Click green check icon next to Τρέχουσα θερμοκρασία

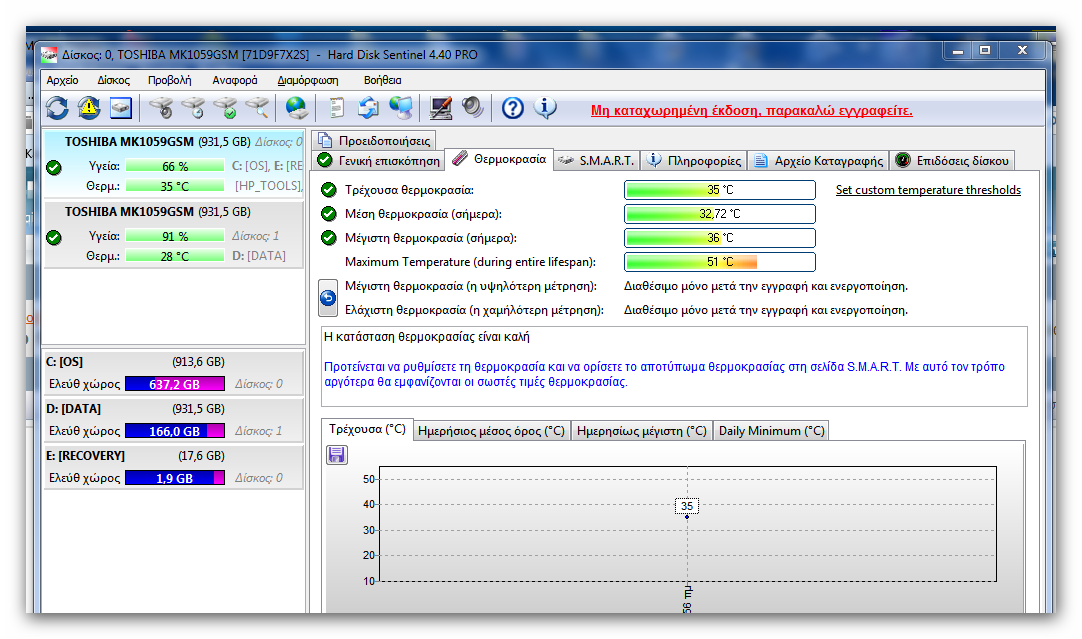pyautogui.click(x=329, y=190)
